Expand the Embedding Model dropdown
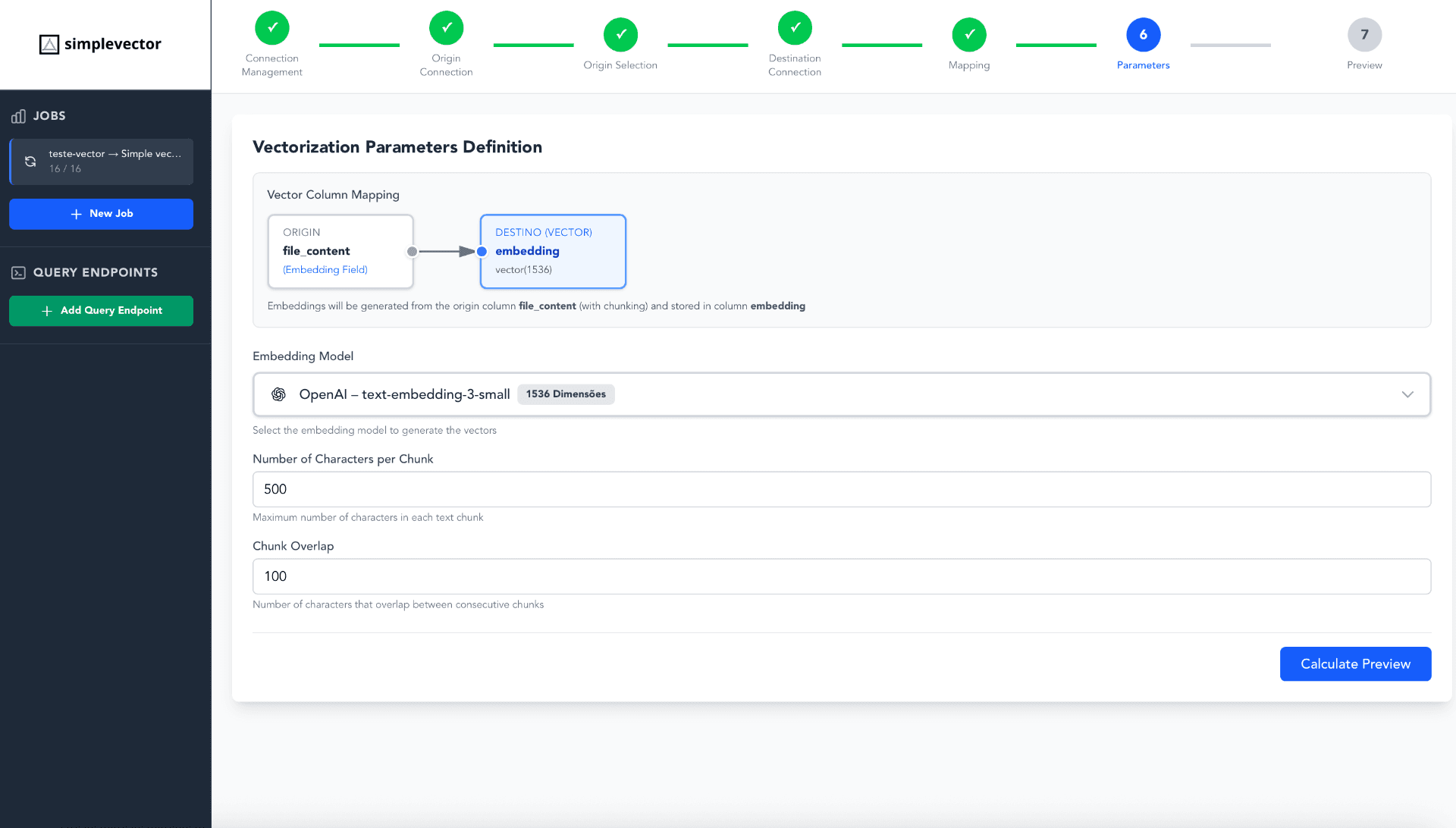This screenshot has width=1456, height=828. pos(840,394)
